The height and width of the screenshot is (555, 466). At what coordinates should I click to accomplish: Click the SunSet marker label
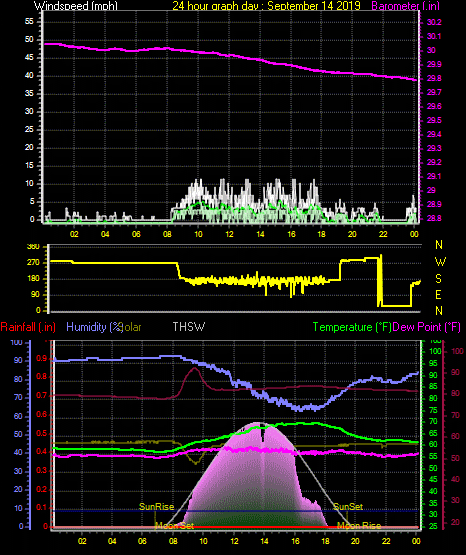point(348,507)
